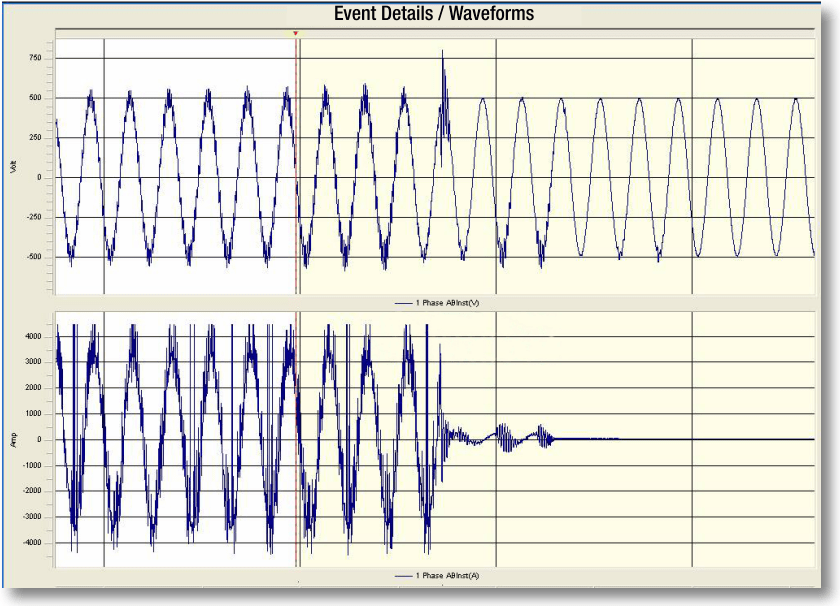Click the current legend blue line swatch

(403, 575)
